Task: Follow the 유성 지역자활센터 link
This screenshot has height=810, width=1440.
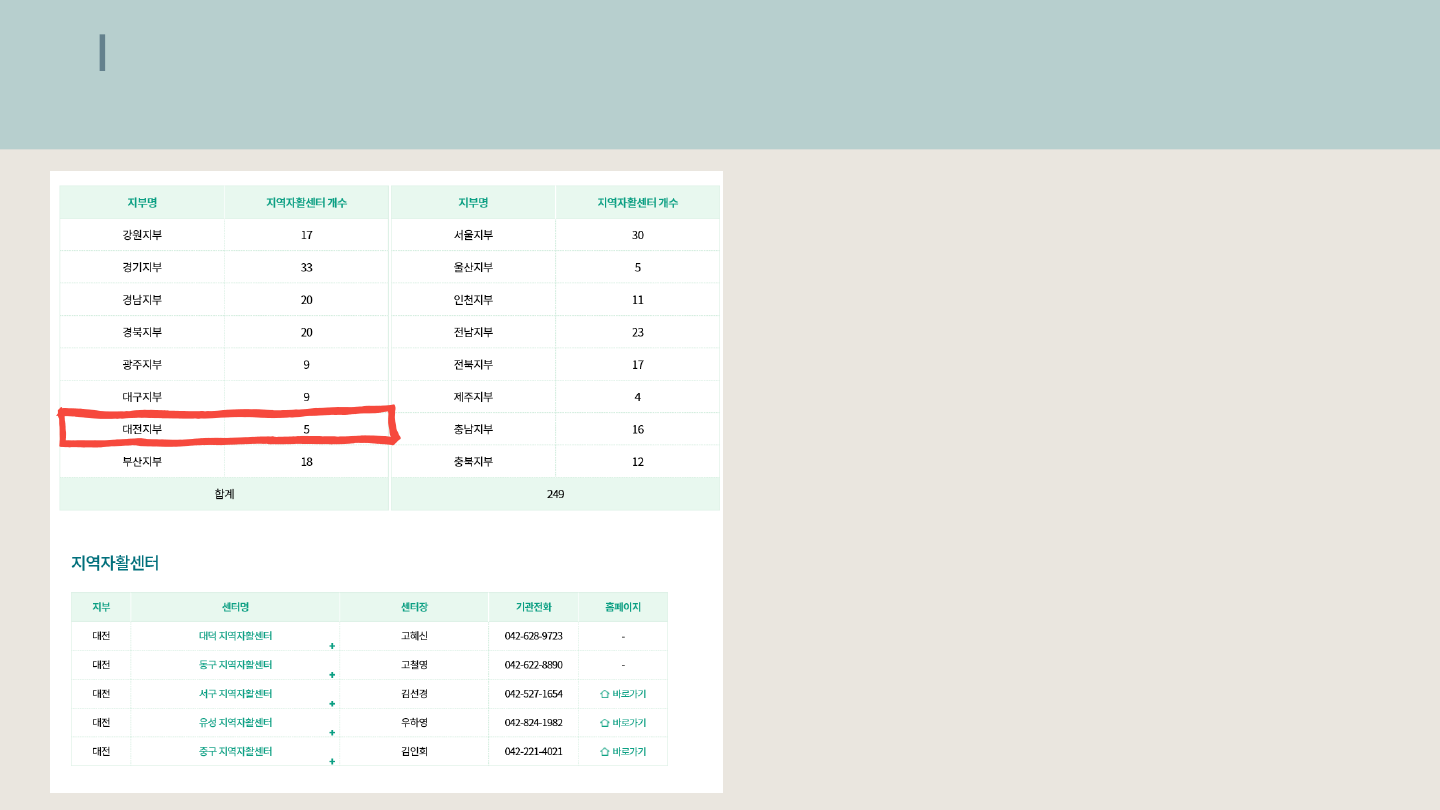Action: tap(235, 723)
